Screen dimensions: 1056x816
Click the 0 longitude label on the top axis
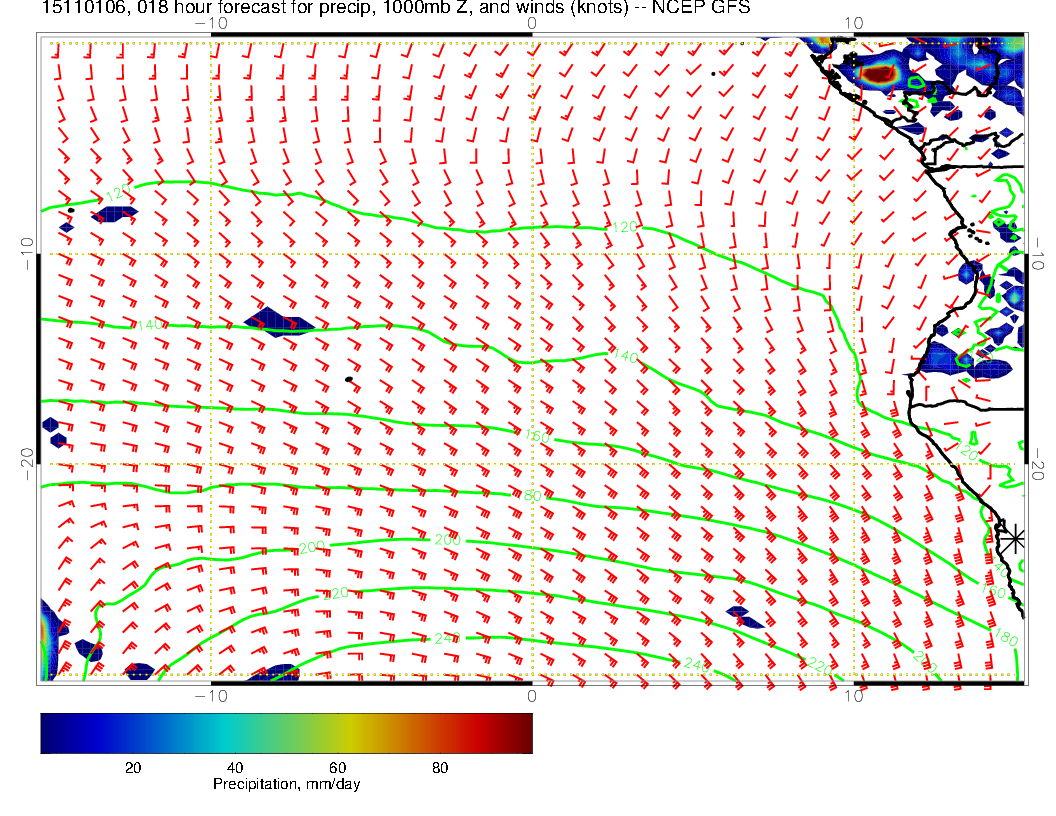pos(531,22)
